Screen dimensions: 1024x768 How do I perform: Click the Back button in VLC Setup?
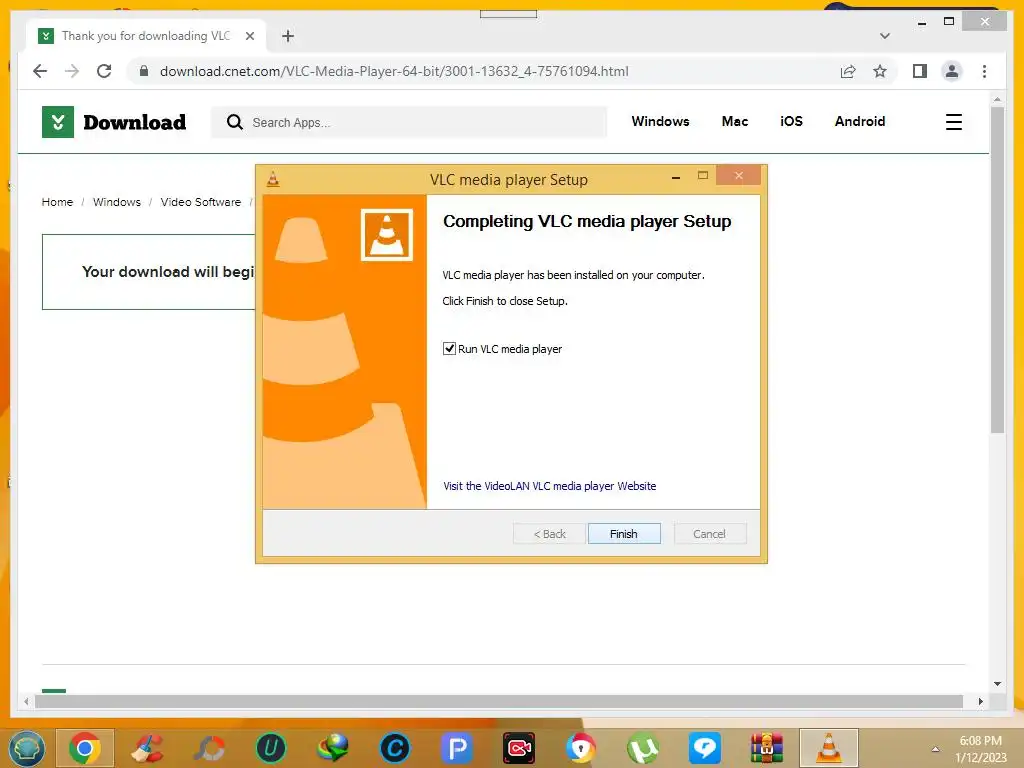(549, 534)
